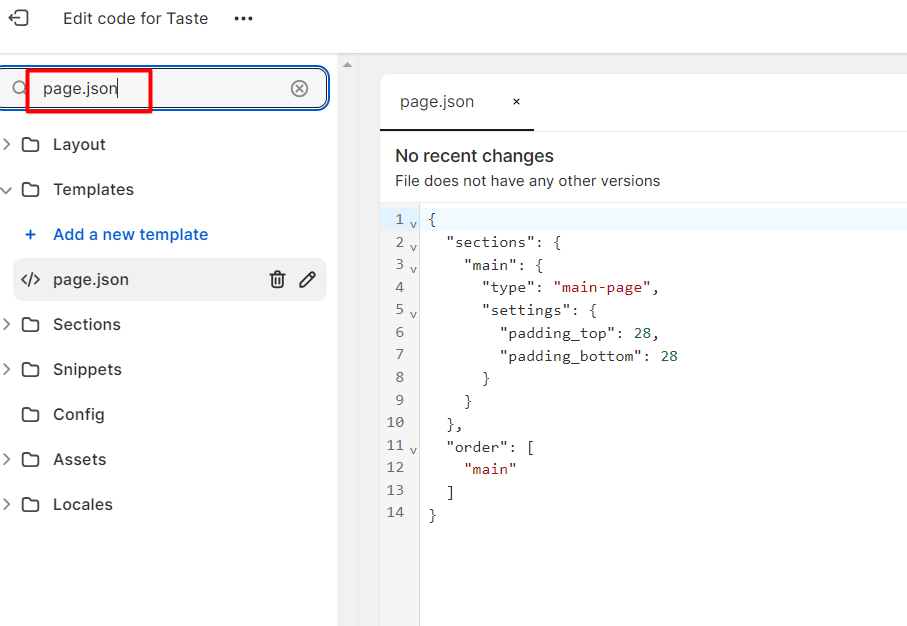Click the Locales folder icon
This screenshot has height=626, width=907.
point(31,505)
